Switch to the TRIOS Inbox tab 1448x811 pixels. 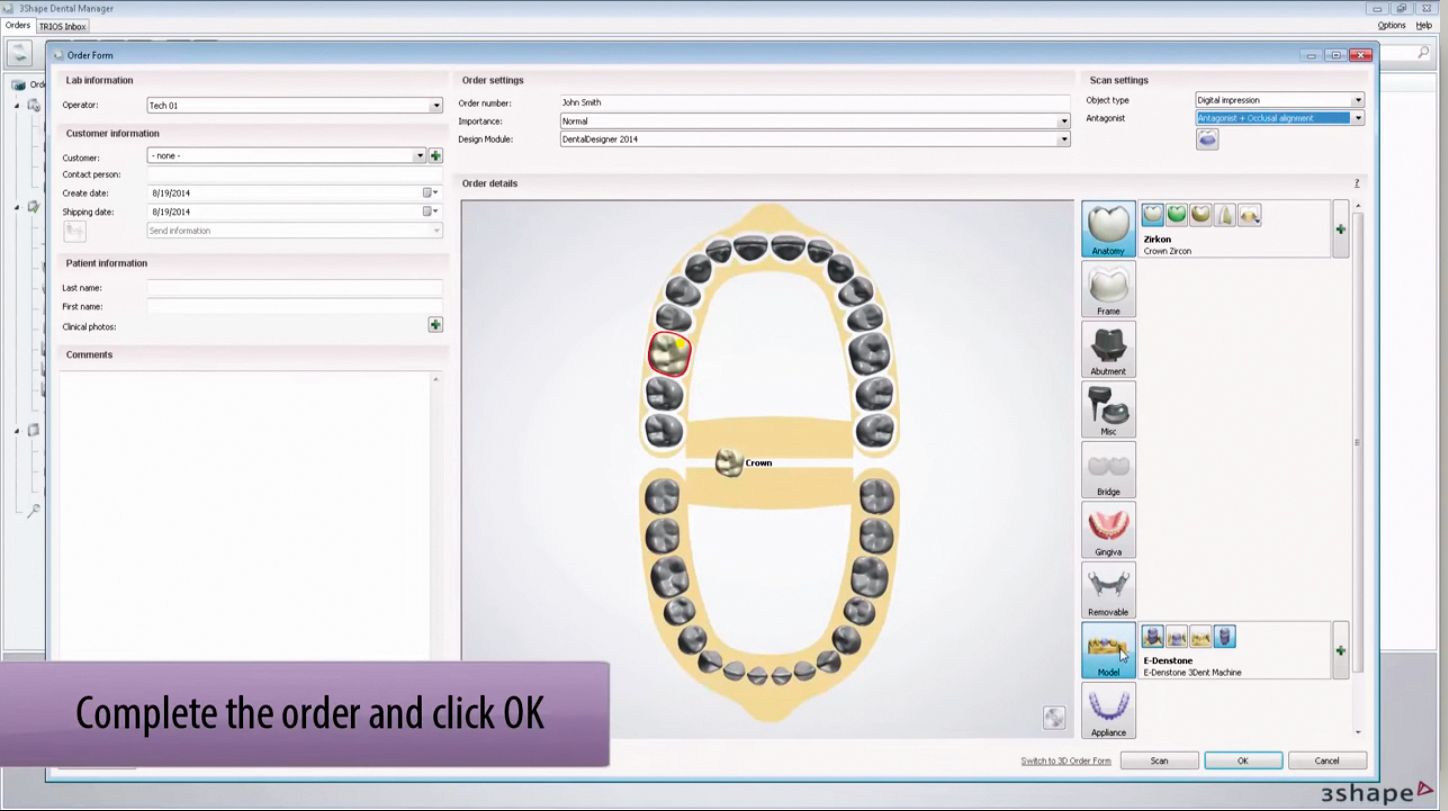(63, 26)
